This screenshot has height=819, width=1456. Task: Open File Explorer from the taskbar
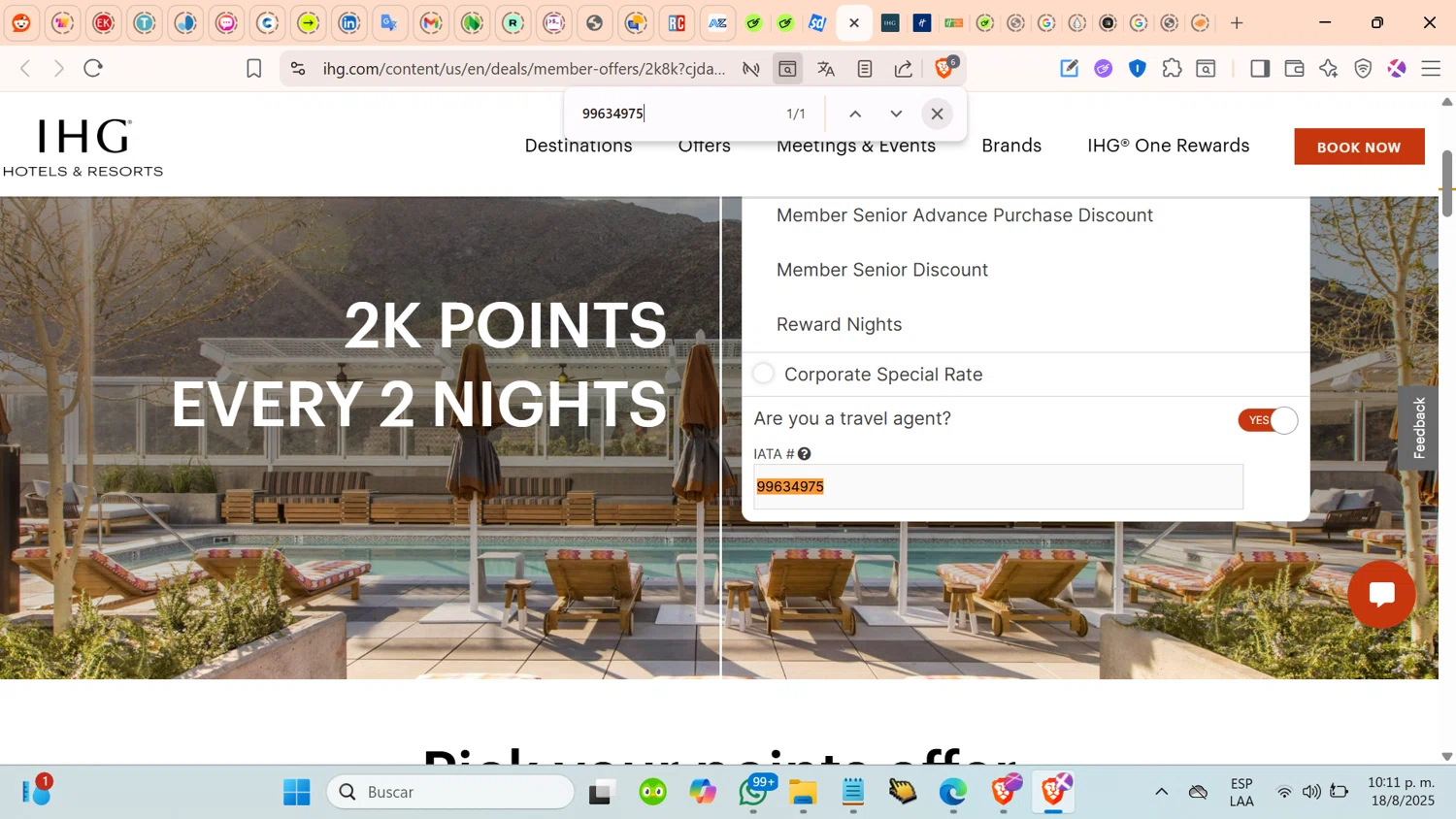pyautogui.click(x=803, y=792)
